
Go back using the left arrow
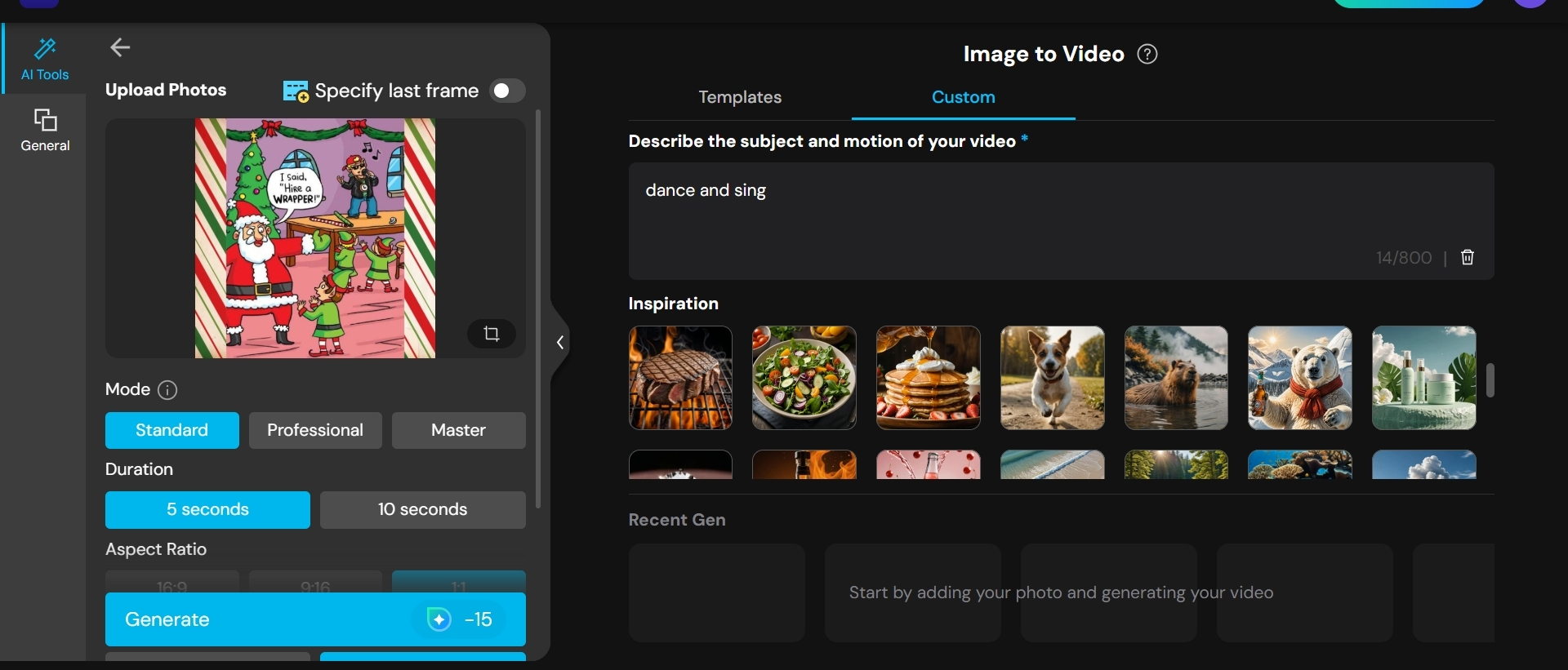[x=120, y=48]
